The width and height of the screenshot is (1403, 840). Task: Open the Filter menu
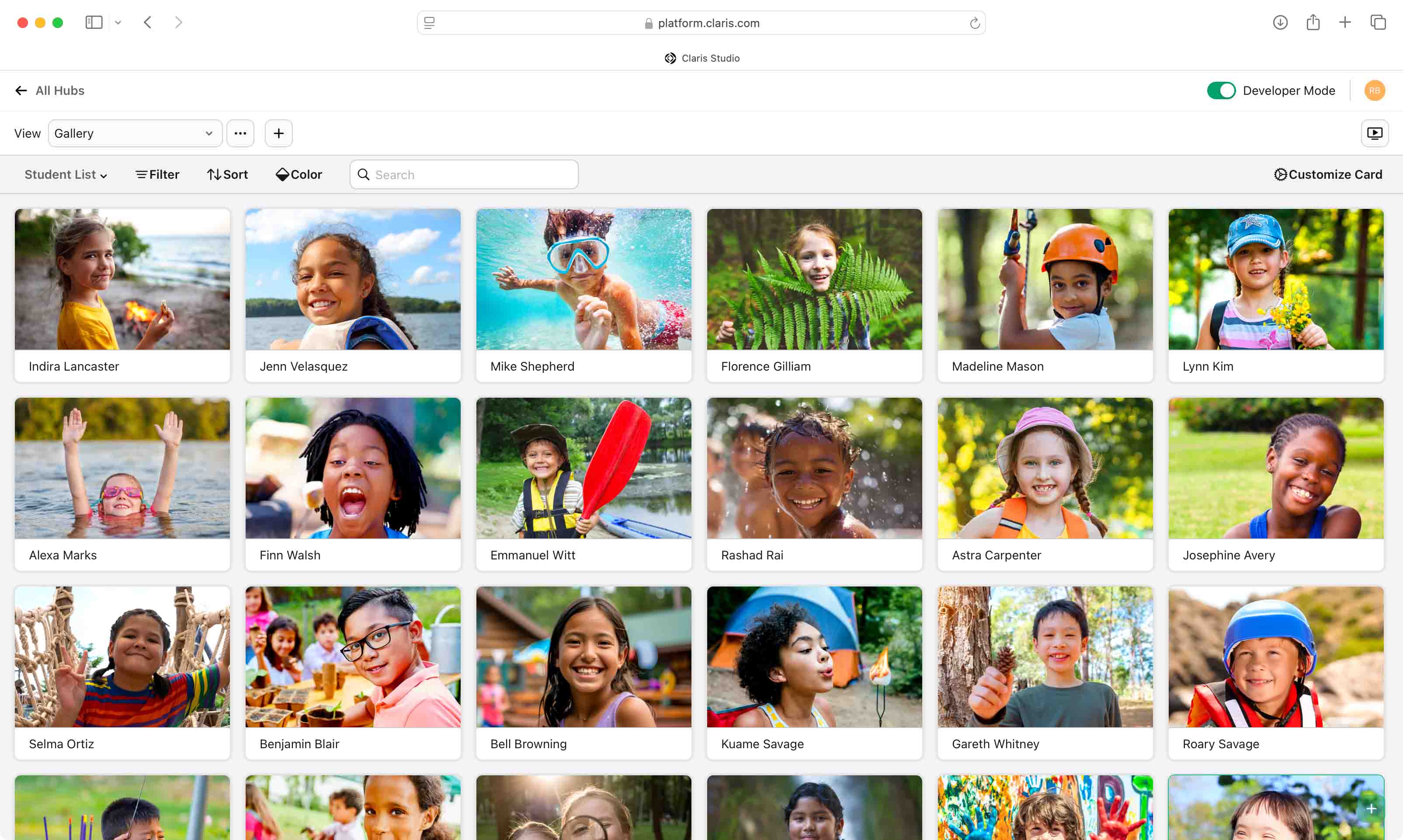(x=157, y=174)
